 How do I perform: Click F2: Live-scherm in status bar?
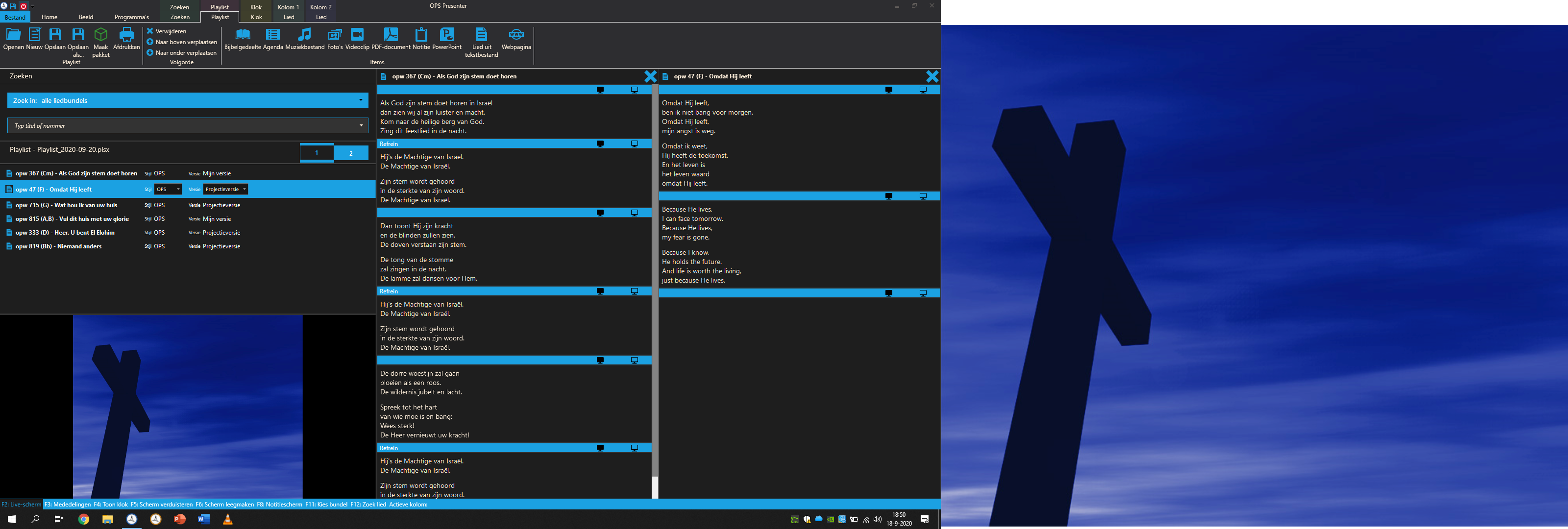coord(21,504)
